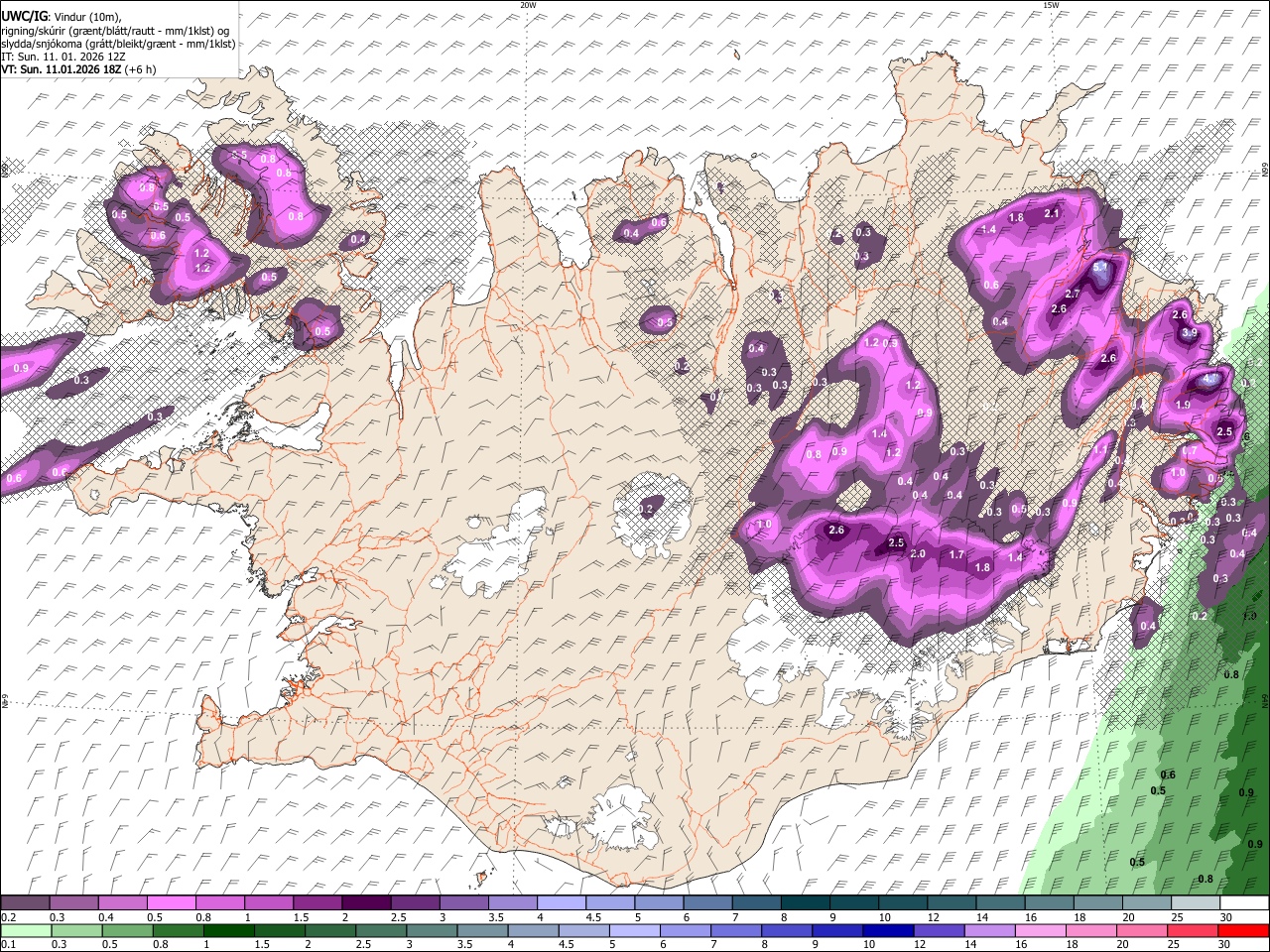Select the 2.7 value below the 5.1 peak

1073,294
